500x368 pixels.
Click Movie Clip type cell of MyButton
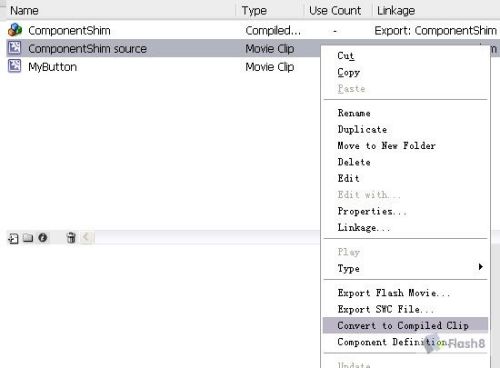tap(270, 67)
